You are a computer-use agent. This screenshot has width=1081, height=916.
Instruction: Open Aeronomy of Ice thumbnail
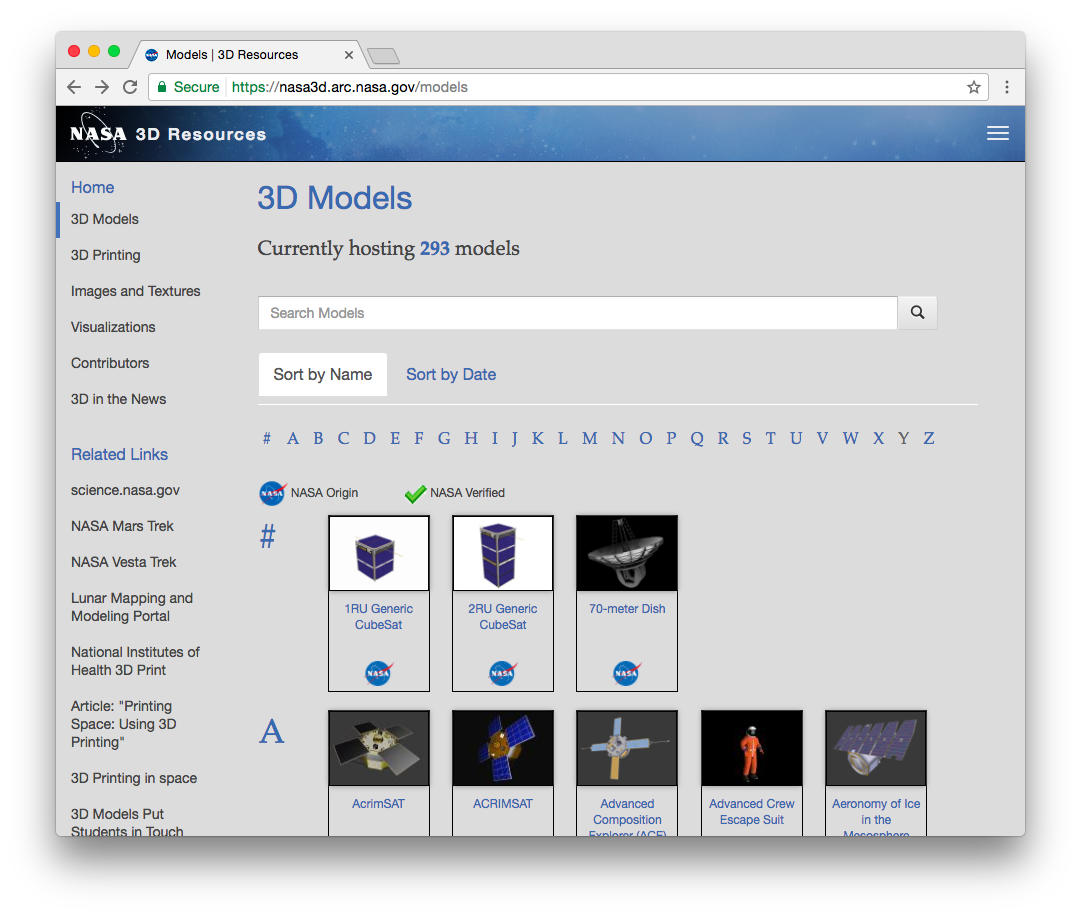click(x=876, y=748)
